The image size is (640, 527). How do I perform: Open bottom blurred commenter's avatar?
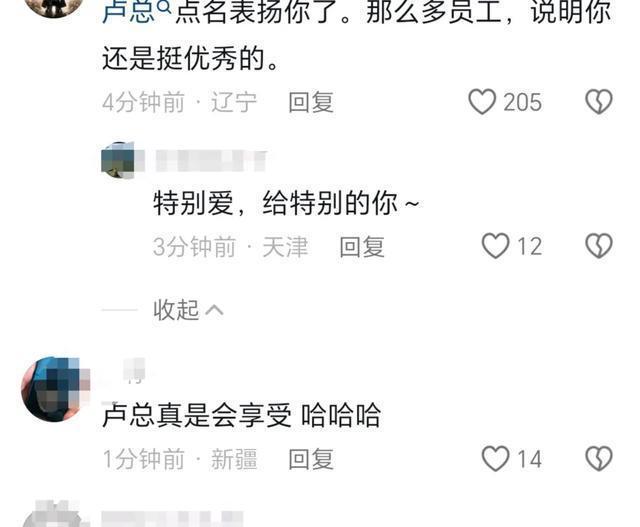[56, 514]
